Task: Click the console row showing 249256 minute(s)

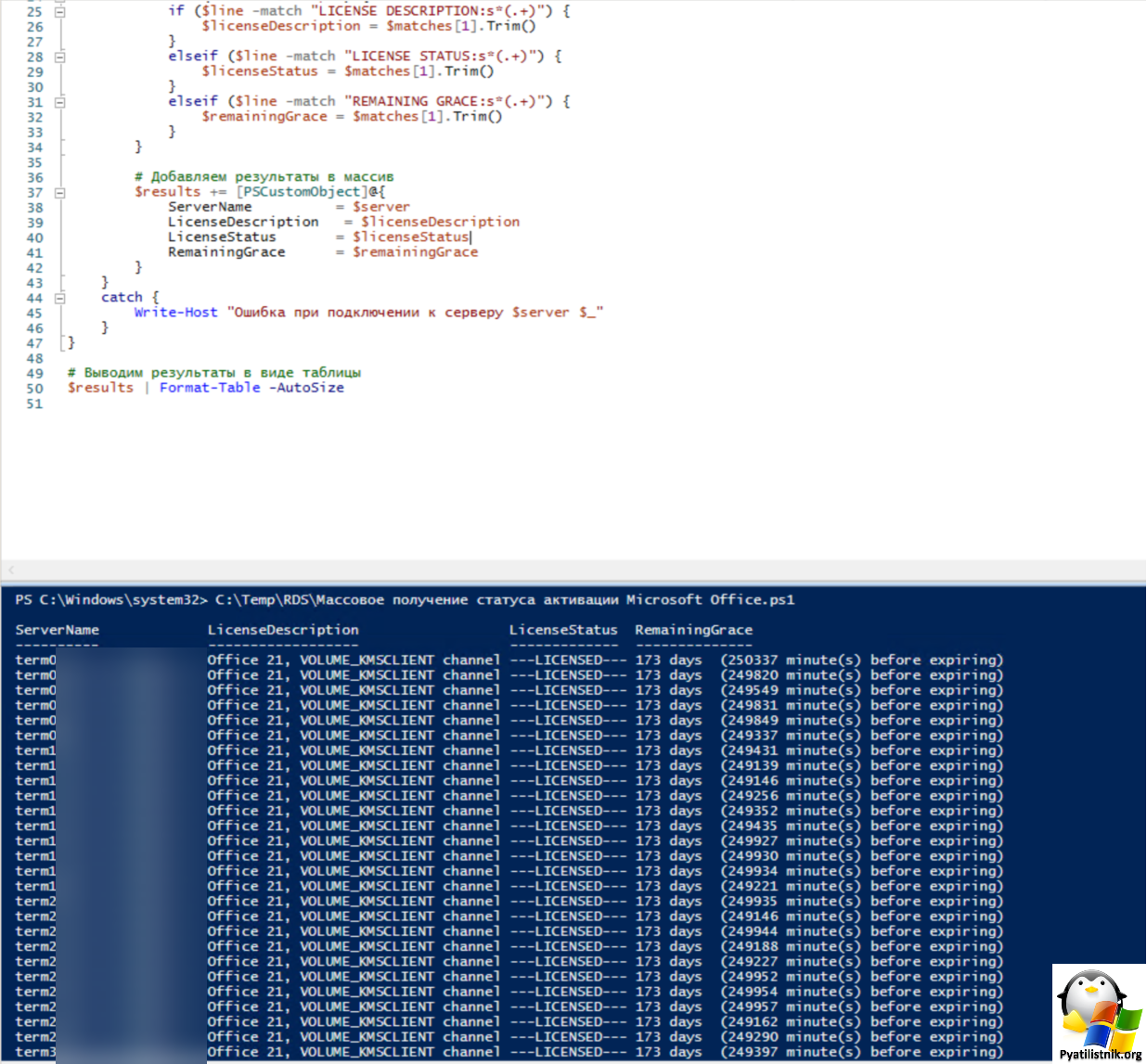Action: [509, 796]
